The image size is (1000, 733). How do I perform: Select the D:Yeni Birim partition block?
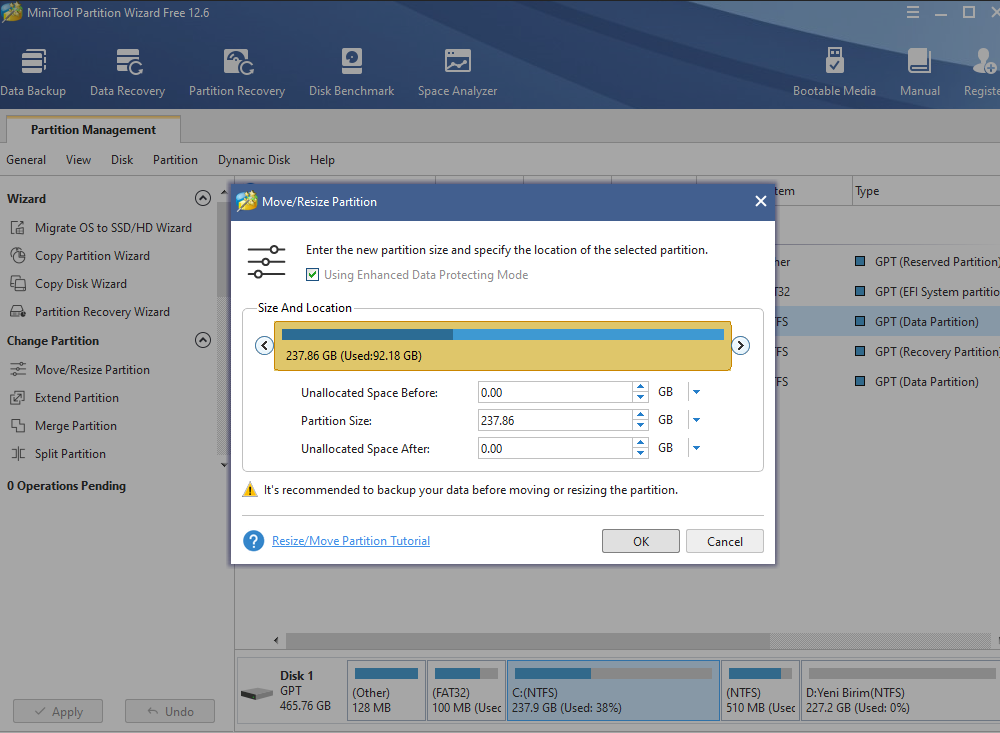(901, 691)
